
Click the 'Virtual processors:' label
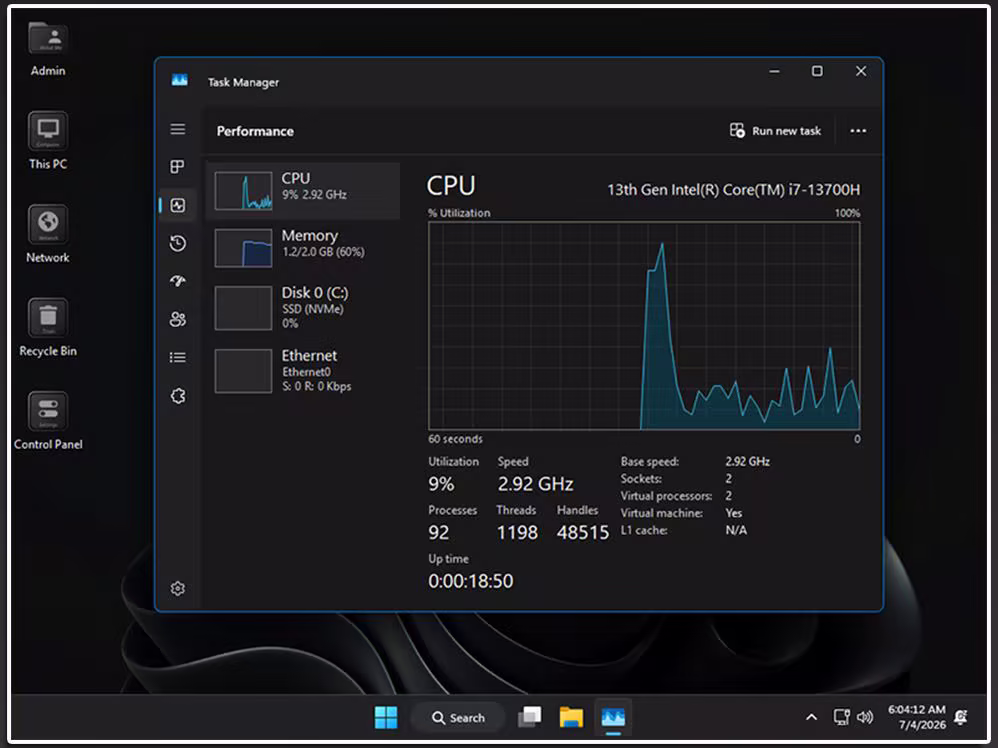click(x=666, y=496)
